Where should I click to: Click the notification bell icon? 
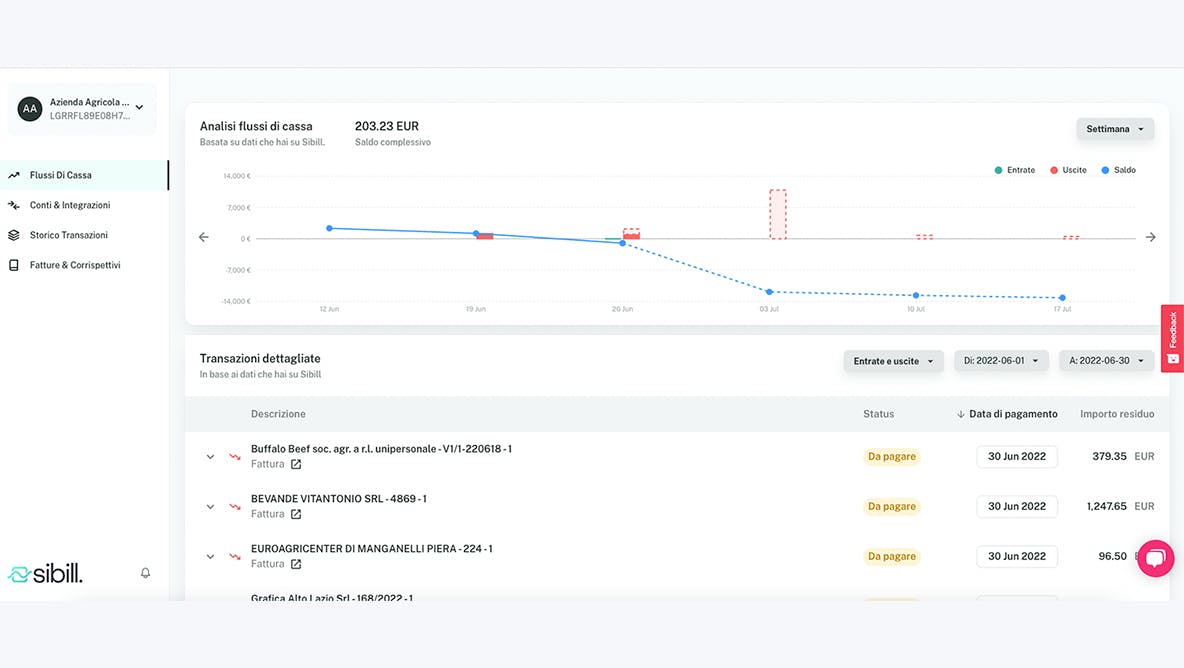click(x=145, y=573)
